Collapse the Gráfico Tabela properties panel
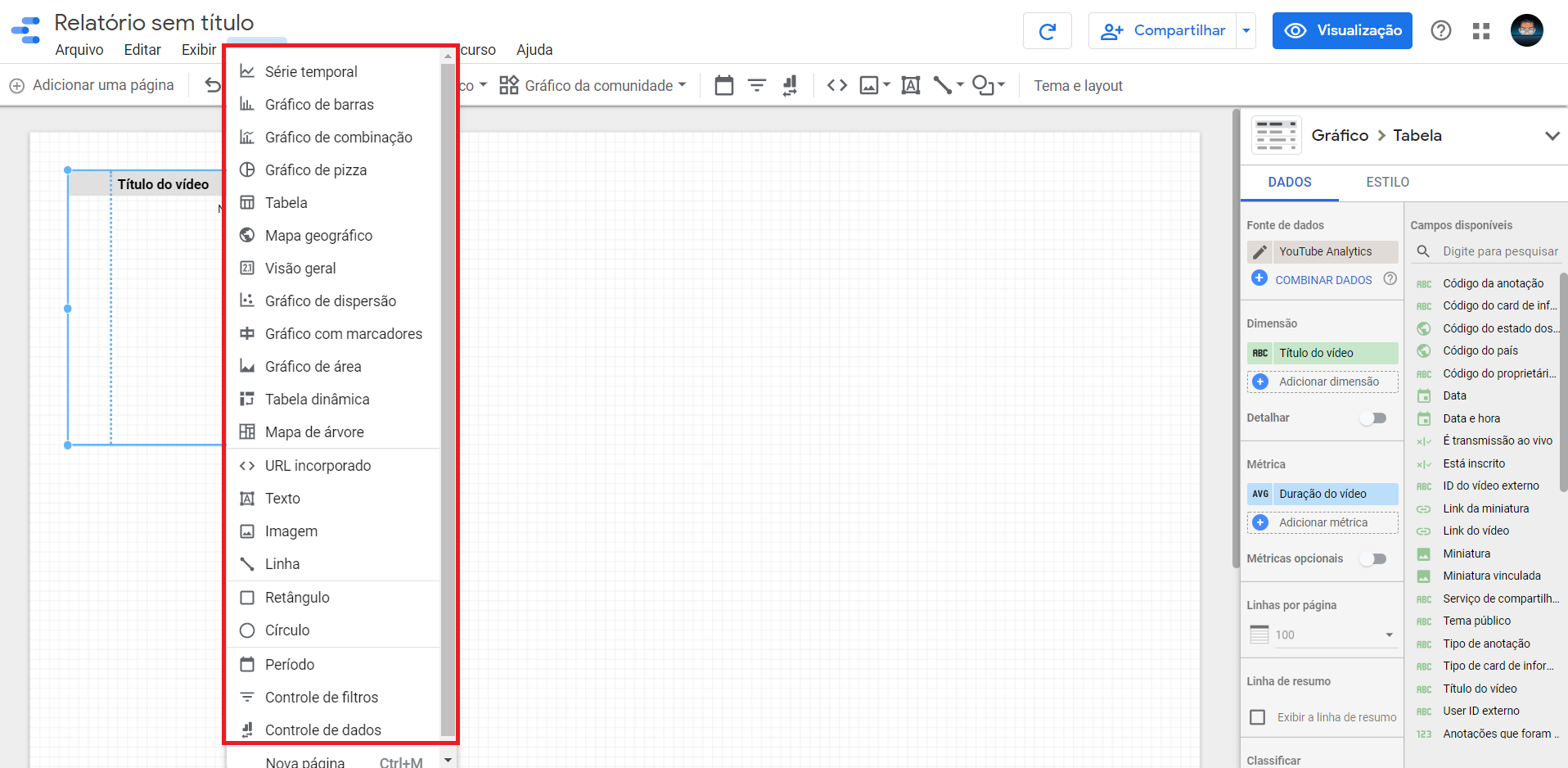 (x=1552, y=135)
